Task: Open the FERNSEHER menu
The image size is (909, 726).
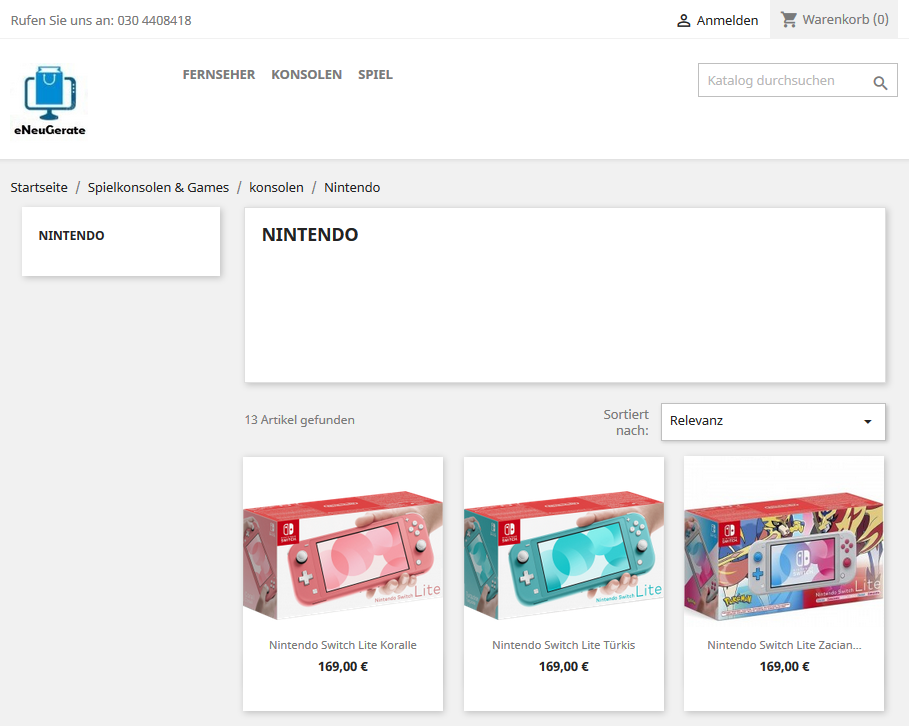Action: 219,75
